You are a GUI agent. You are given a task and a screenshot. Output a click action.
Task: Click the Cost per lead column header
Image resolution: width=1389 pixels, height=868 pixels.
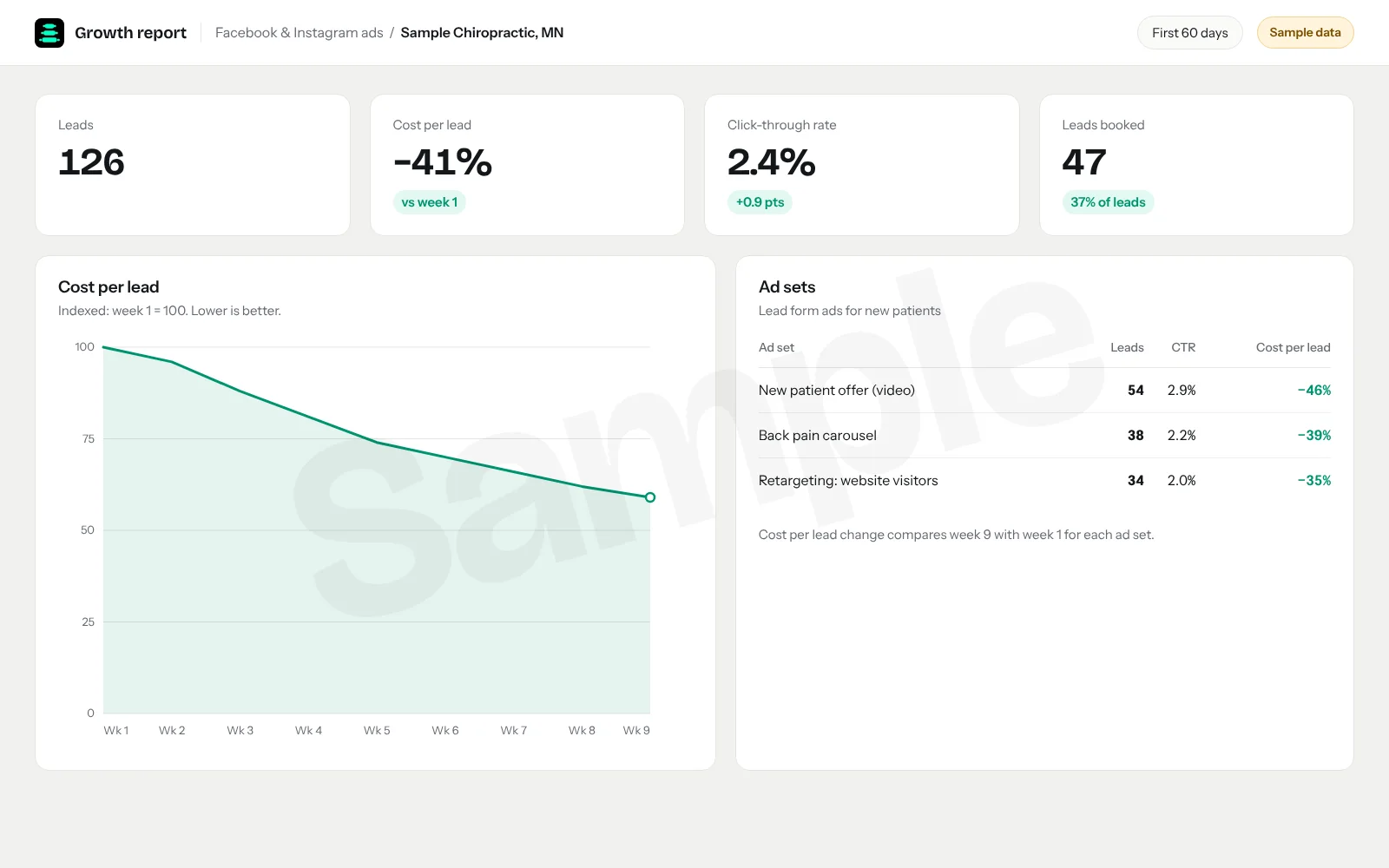tap(1293, 347)
